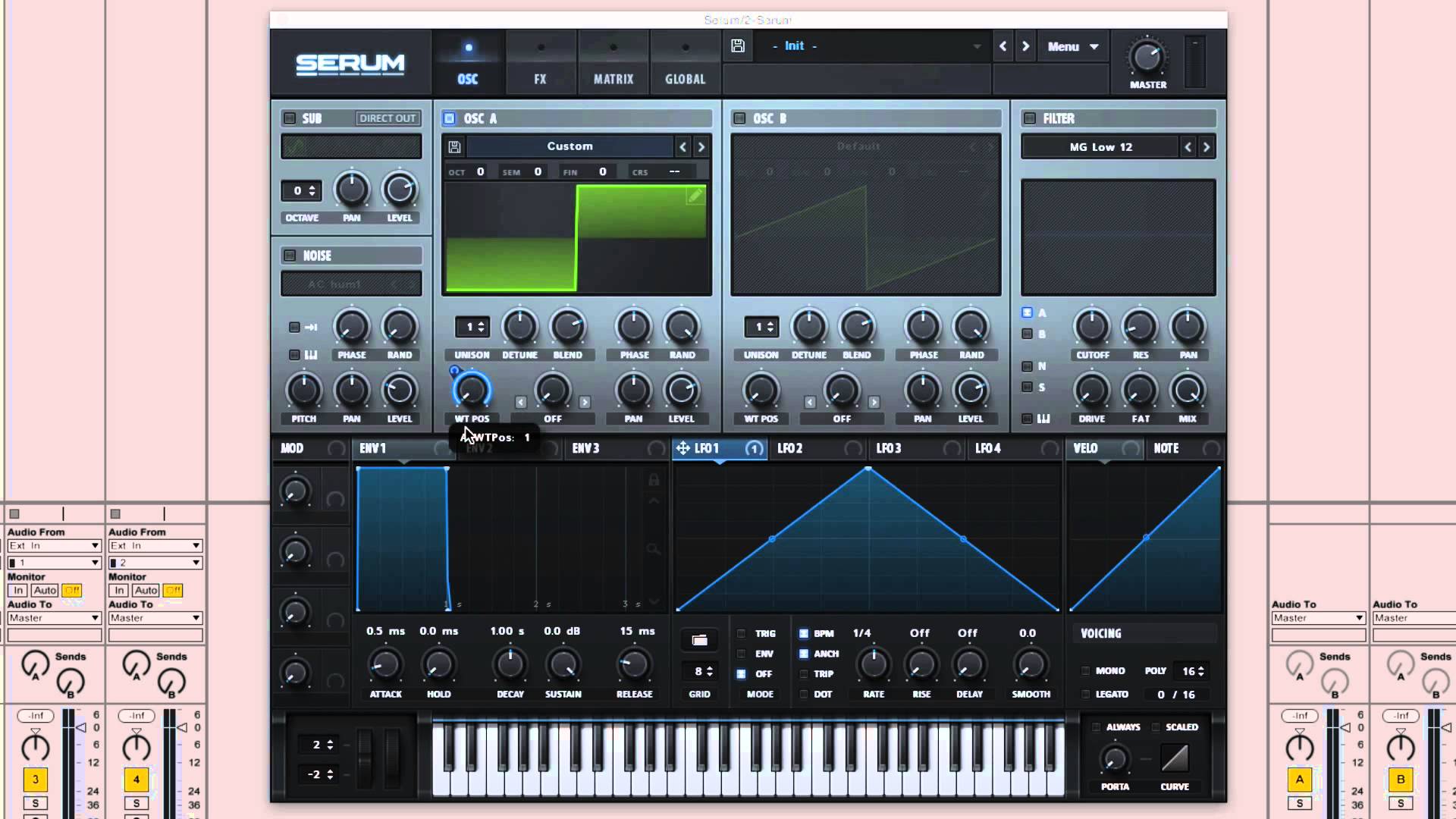The width and height of the screenshot is (1456, 819).
Task: Click the envelope ATTACK knob
Action: pyautogui.click(x=385, y=665)
